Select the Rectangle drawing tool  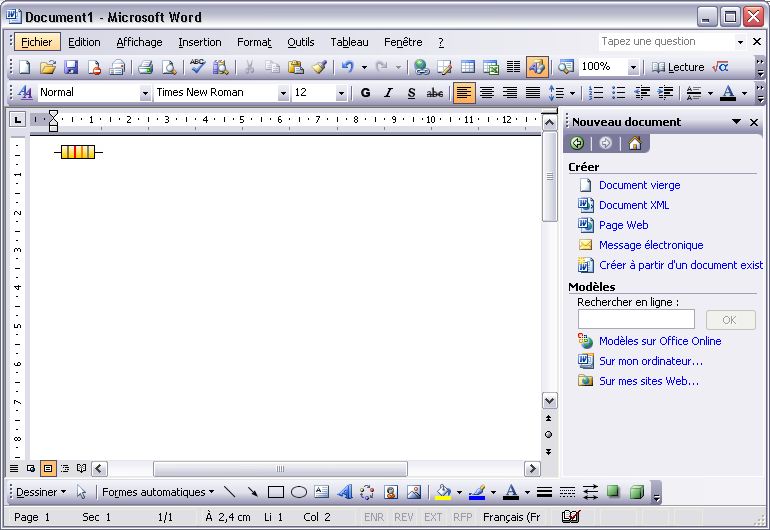click(275, 492)
